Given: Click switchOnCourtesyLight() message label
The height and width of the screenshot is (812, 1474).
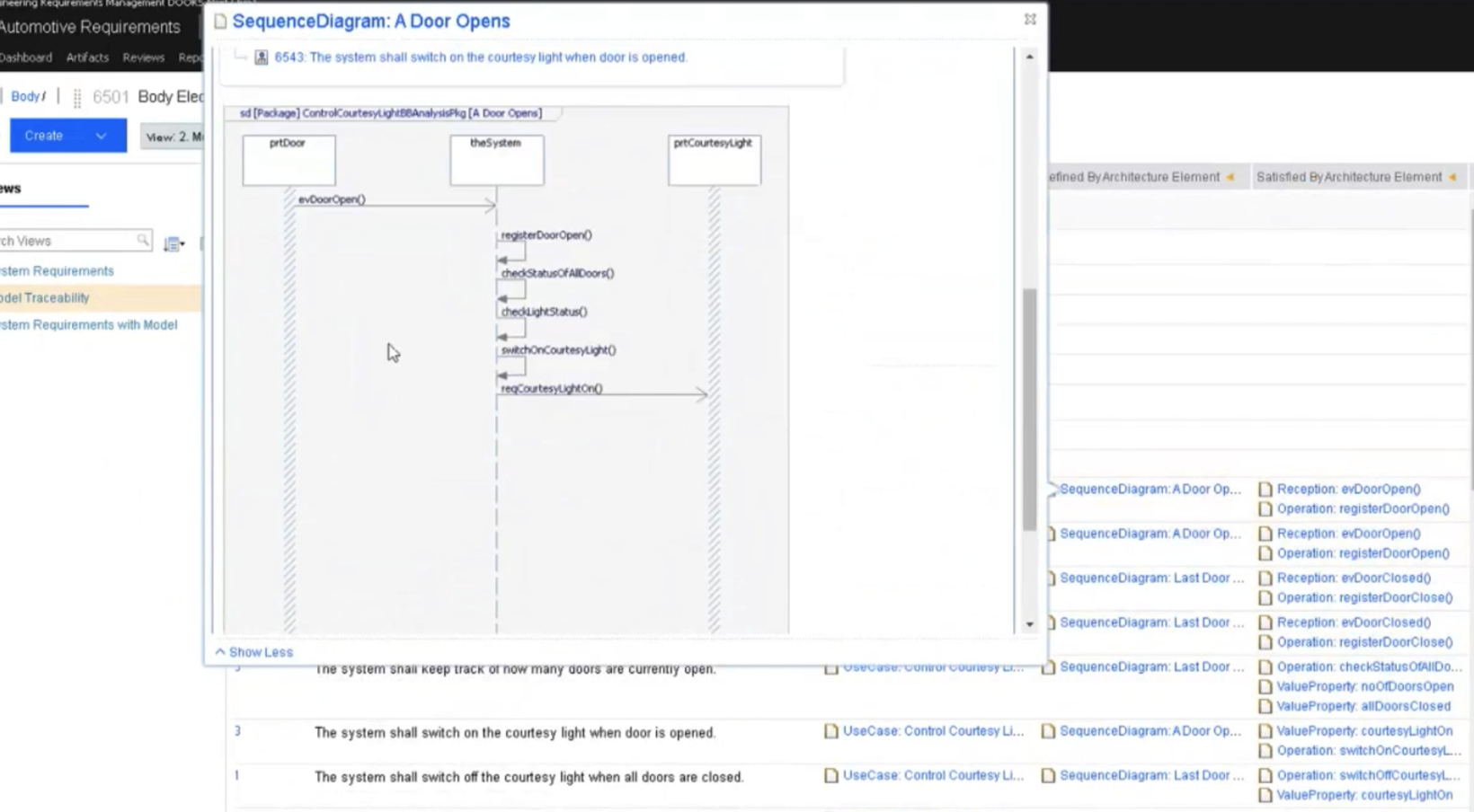Looking at the screenshot, I should (558, 350).
